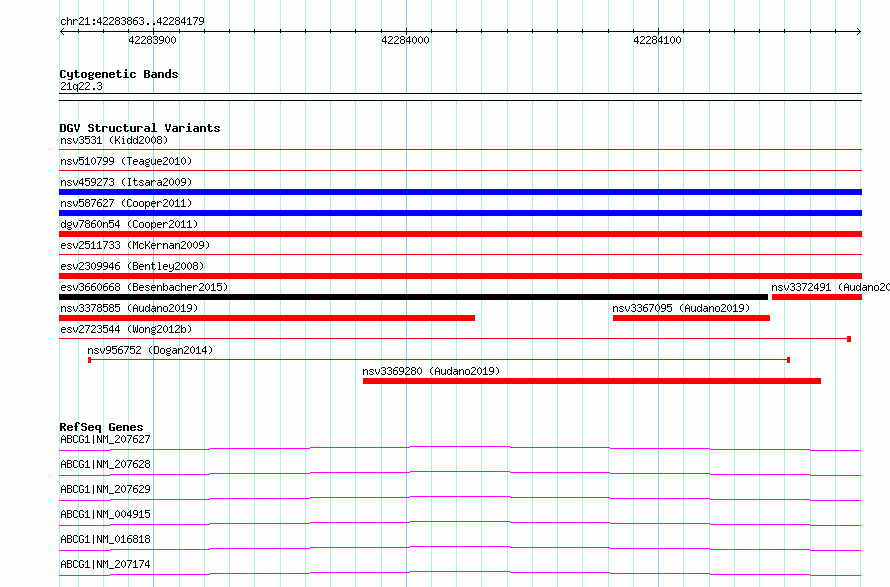Click the red nsv3369280 (Audano2019) bar
890x587 pixels.
[x=592, y=381]
